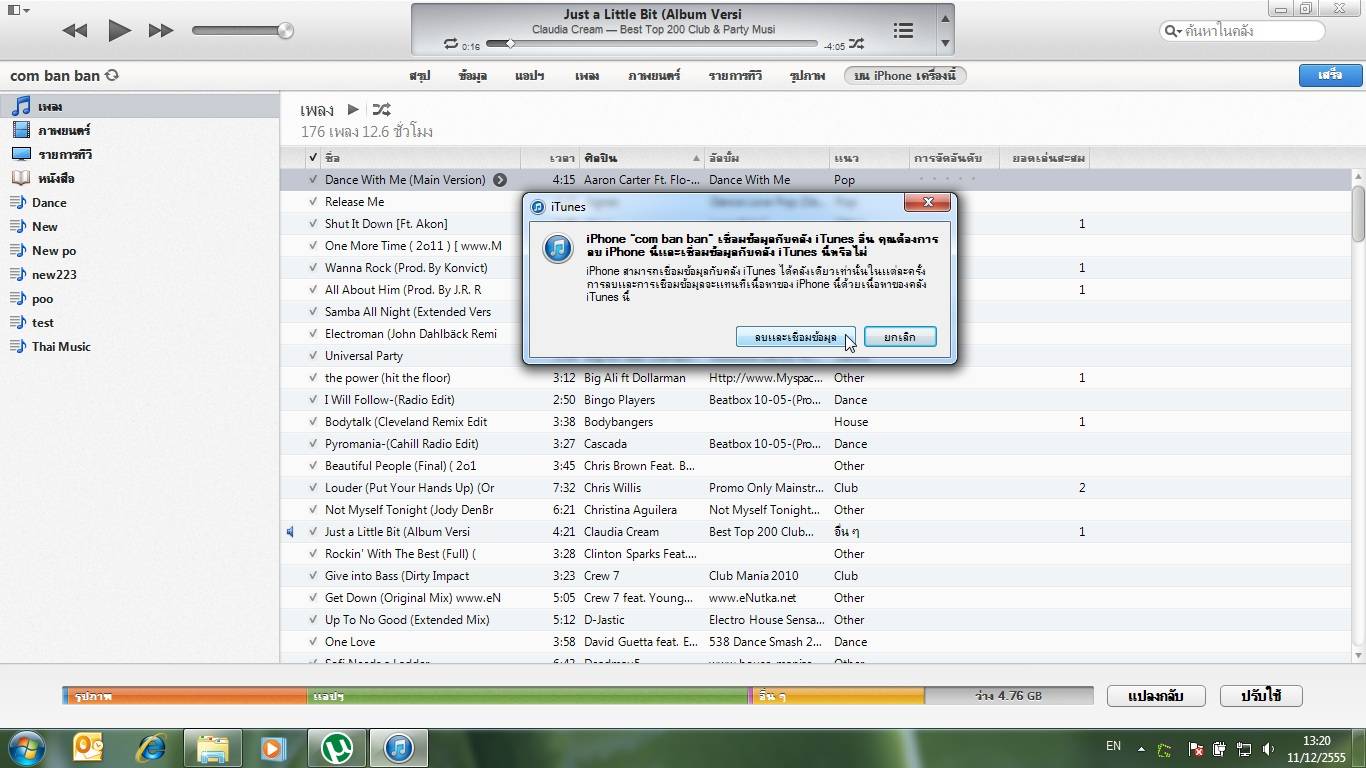Image resolution: width=1366 pixels, height=768 pixels.
Task: Click the volume slider knob
Action: click(x=285, y=31)
